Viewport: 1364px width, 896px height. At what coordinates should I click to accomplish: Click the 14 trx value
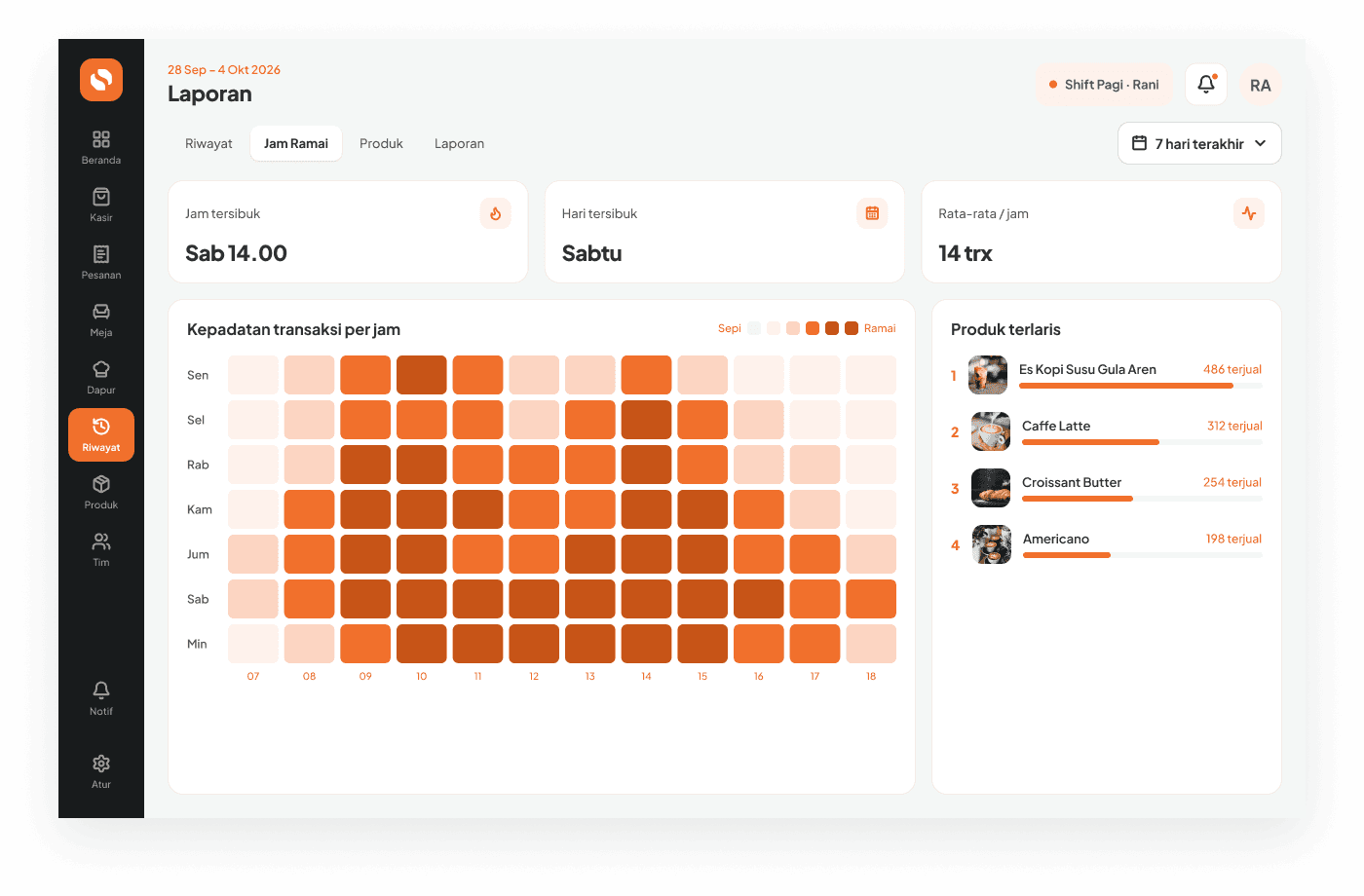tap(966, 253)
